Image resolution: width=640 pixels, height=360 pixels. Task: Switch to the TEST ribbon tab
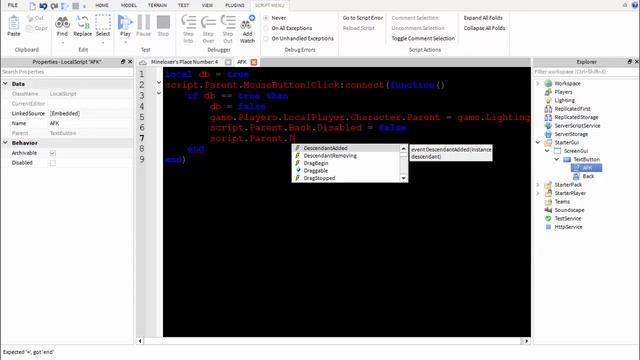point(183,5)
